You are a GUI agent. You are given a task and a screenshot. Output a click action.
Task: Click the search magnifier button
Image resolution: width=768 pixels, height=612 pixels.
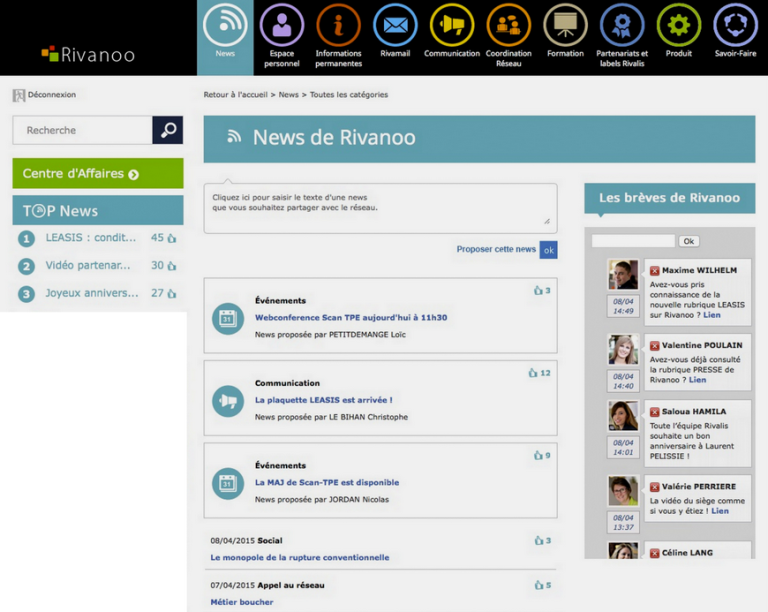point(168,130)
